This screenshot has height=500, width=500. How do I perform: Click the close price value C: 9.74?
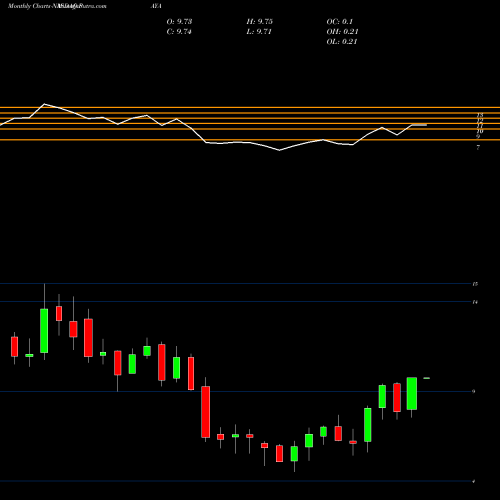[179, 32]
